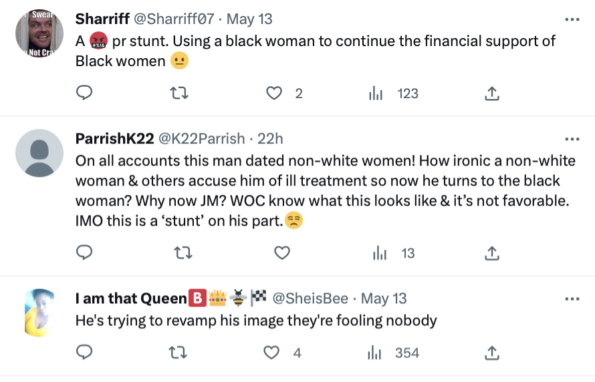Image resolution: width=595 pixels, height=382 pixels.
Task: View analytics showing 123 views
Action: coord(393,93)
